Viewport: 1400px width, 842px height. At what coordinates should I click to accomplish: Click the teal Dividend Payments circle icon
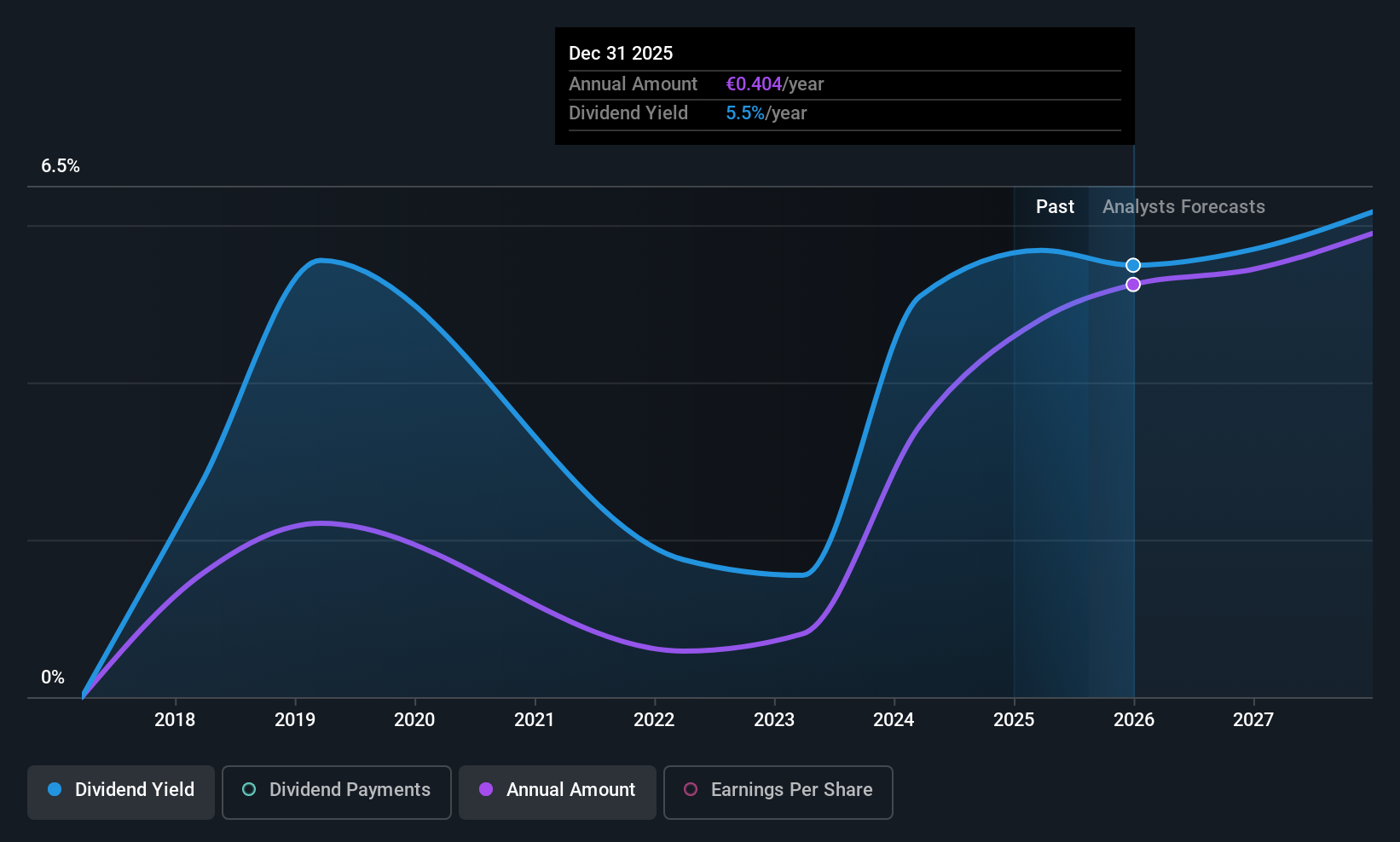249,789
